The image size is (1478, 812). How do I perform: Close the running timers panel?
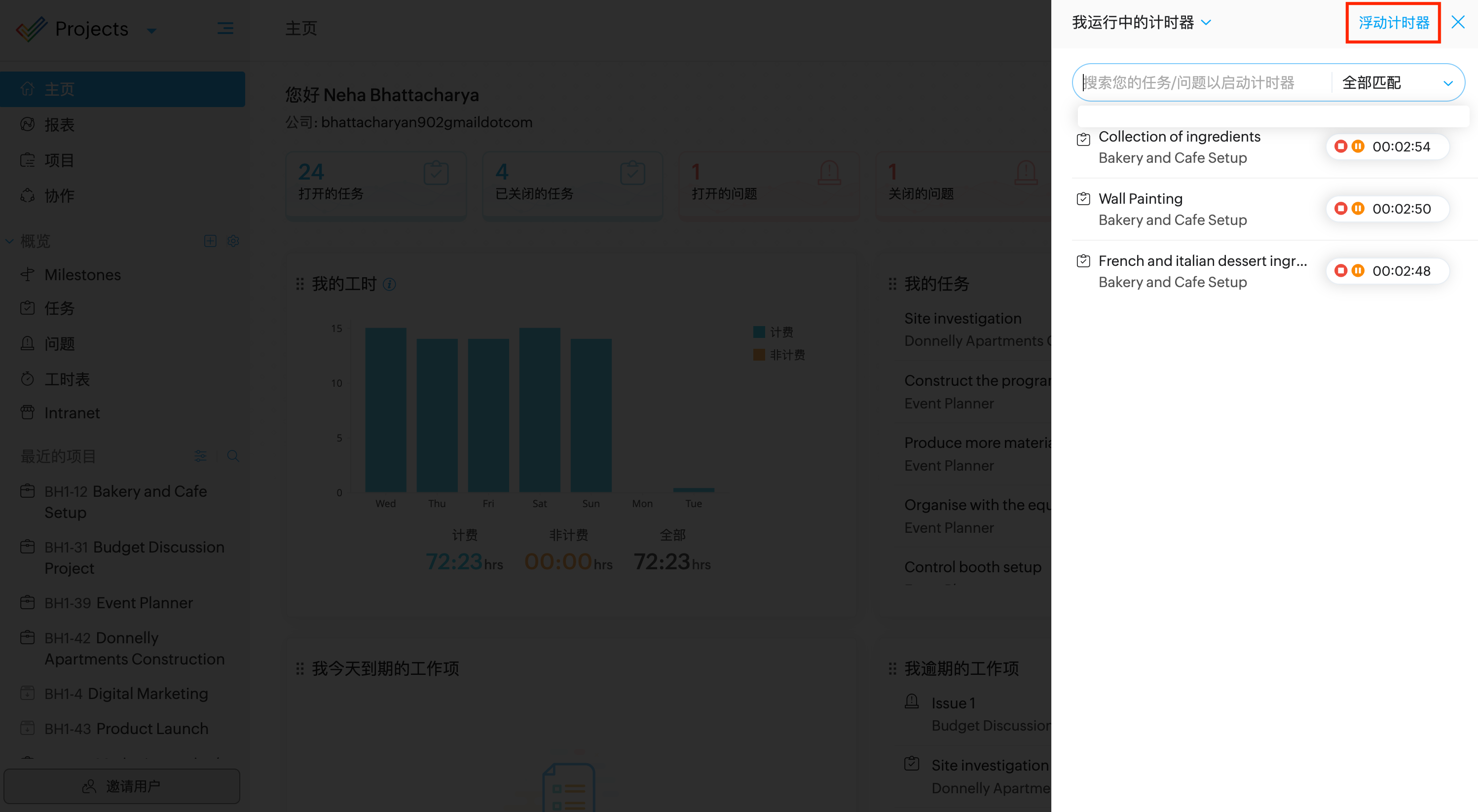(x=1457, y=22)
